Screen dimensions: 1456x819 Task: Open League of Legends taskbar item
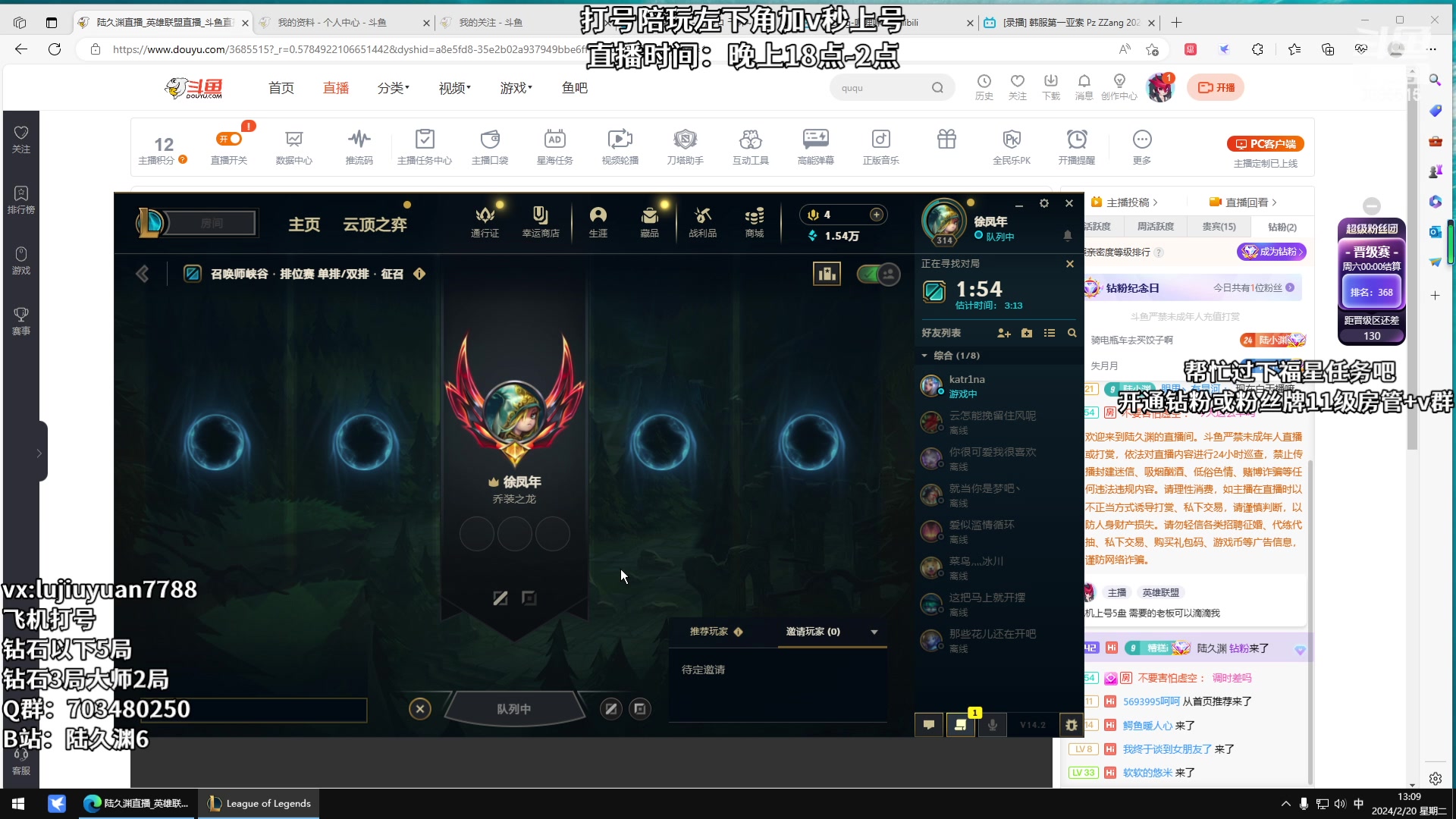(259, 803)
